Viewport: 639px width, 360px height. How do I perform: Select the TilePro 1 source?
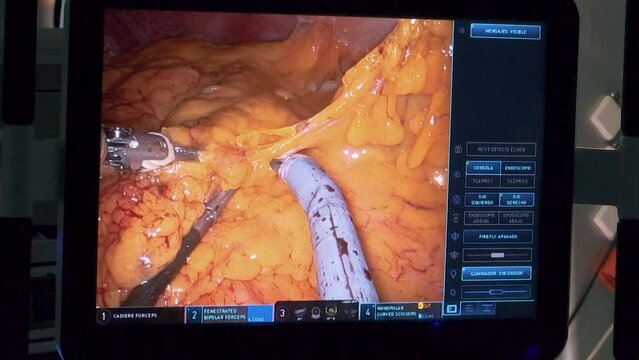point(483,181)
